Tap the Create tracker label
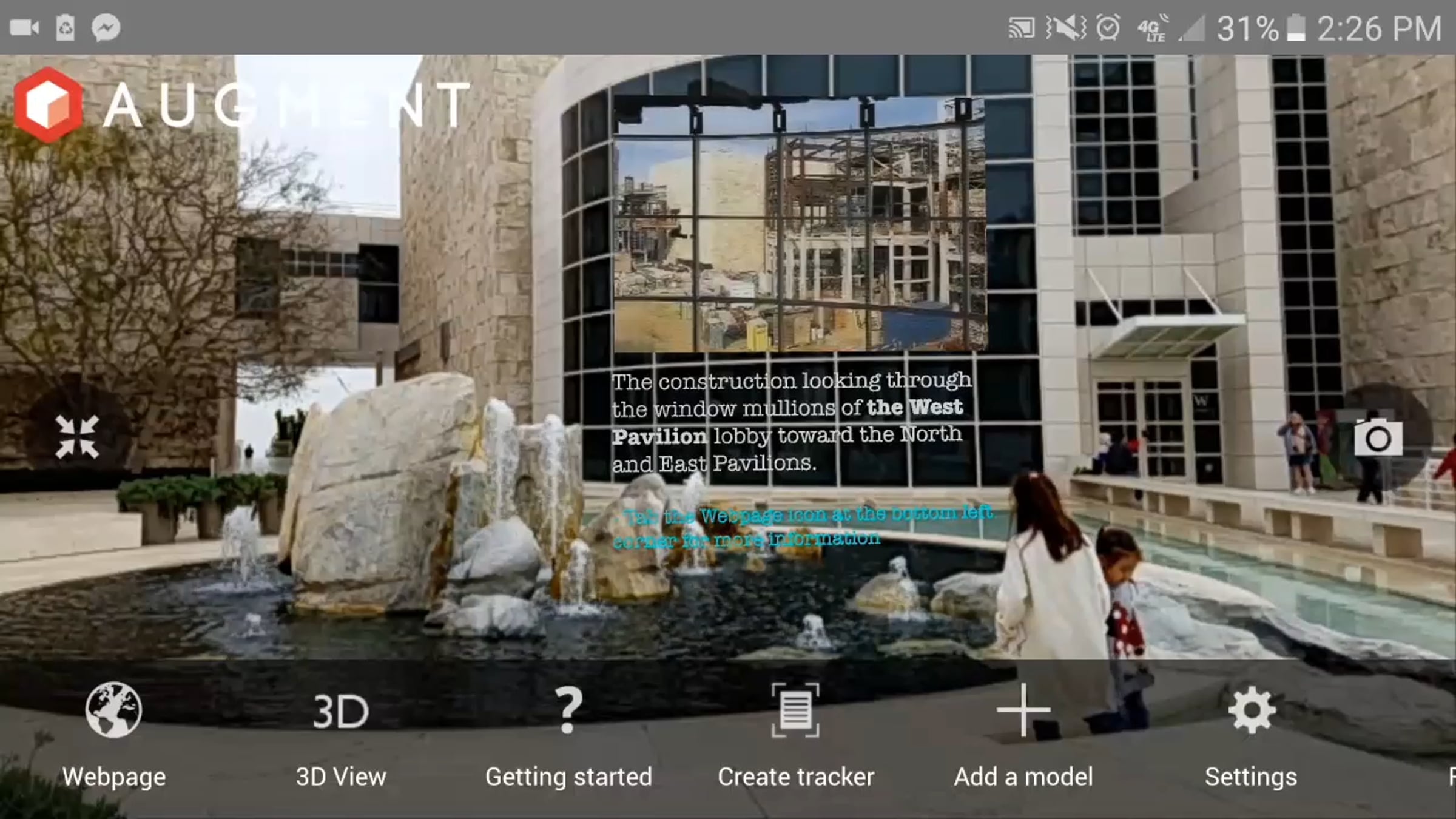The image size is (1456, 819). click(795, 777)
